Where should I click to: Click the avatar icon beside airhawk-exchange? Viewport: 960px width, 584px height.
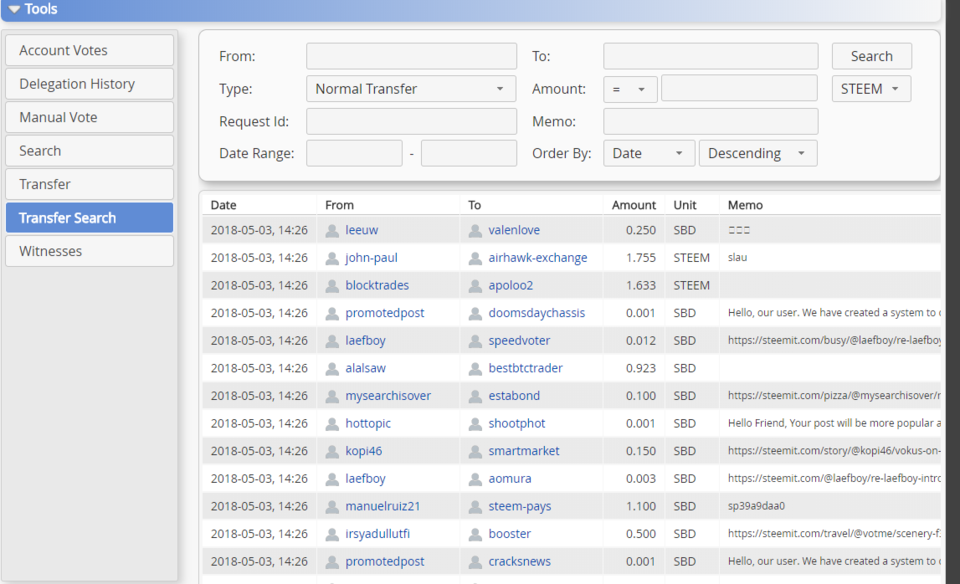476,258
